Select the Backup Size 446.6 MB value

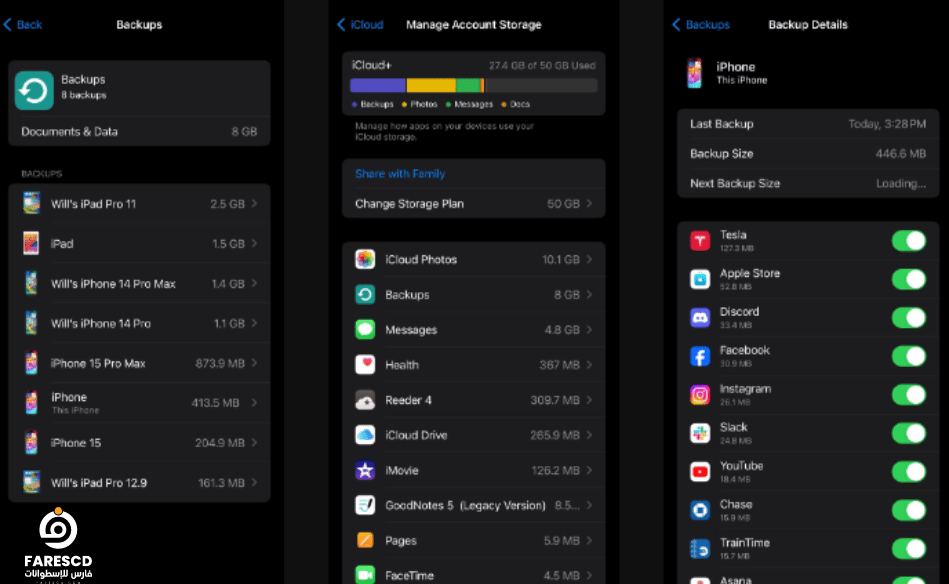901,154
